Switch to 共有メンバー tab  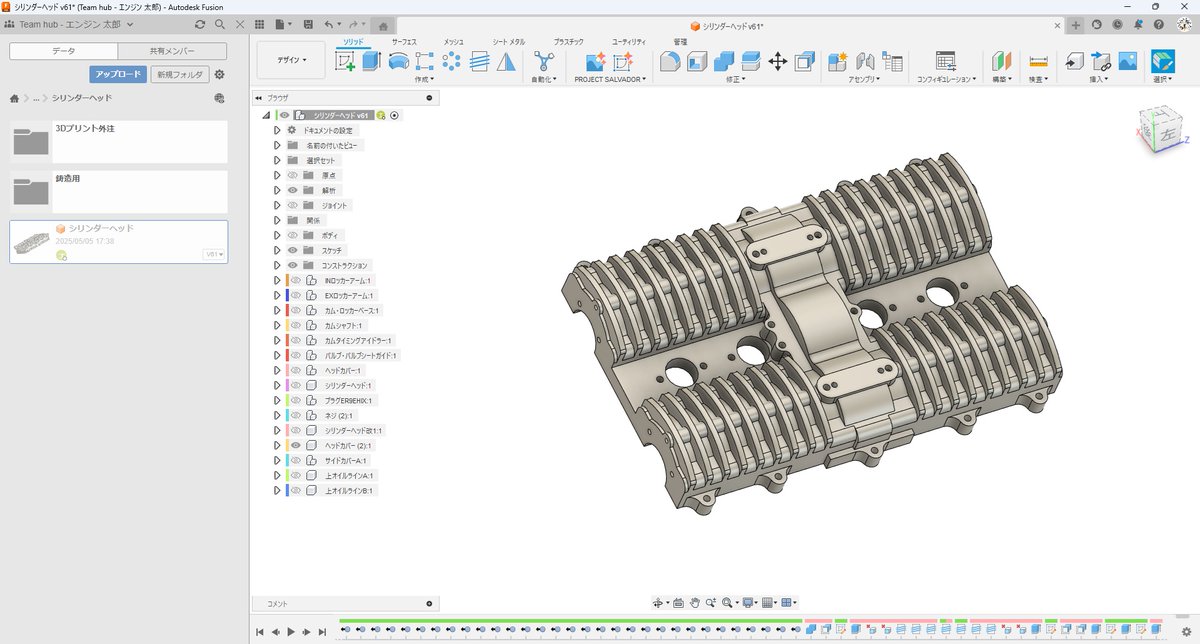(172, 50)
